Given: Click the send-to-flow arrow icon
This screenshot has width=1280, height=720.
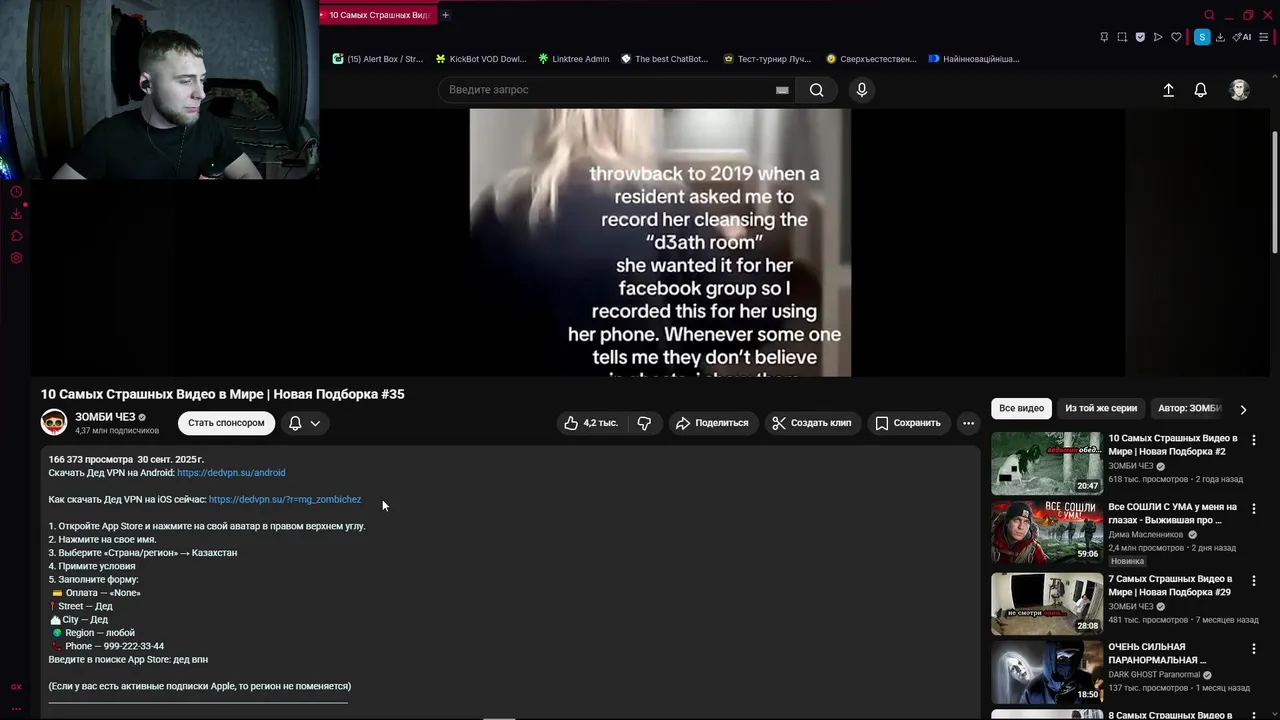Looking at the screenshot, I should [x=1158, y=37].
